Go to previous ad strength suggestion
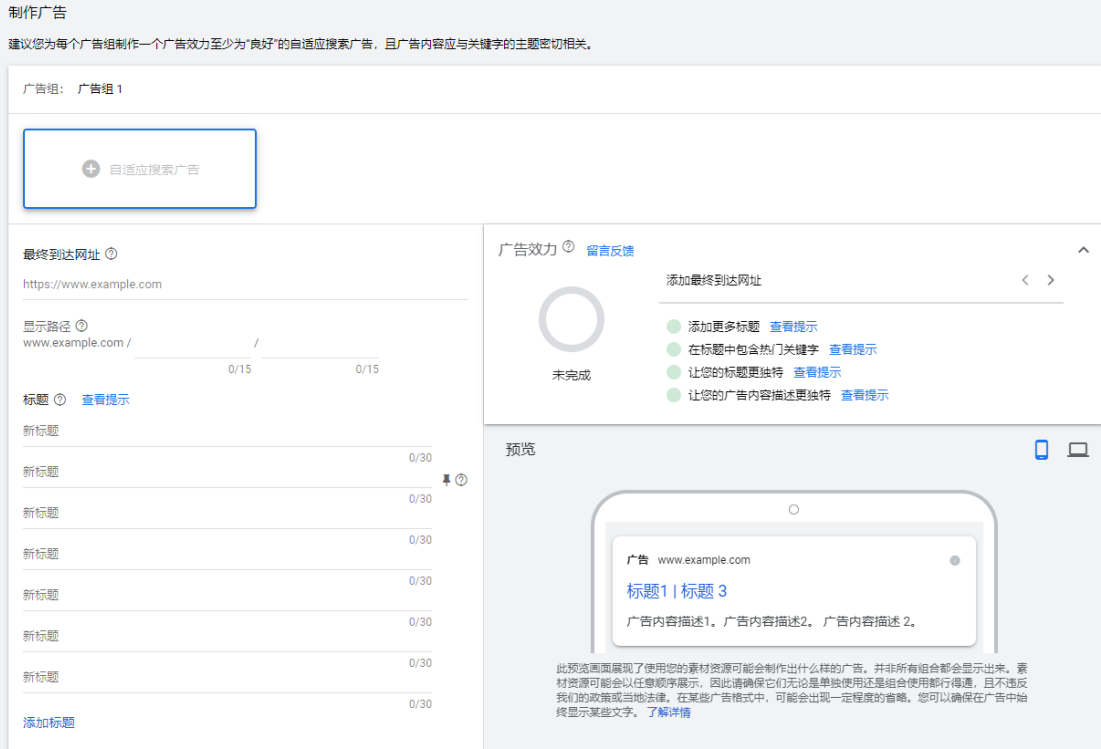This screenshot has width=1101, height=749. pos(1025,280)
